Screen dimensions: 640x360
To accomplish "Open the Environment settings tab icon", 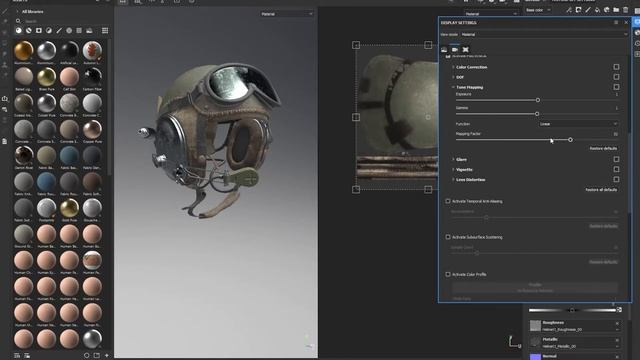I will coord(444,49).
